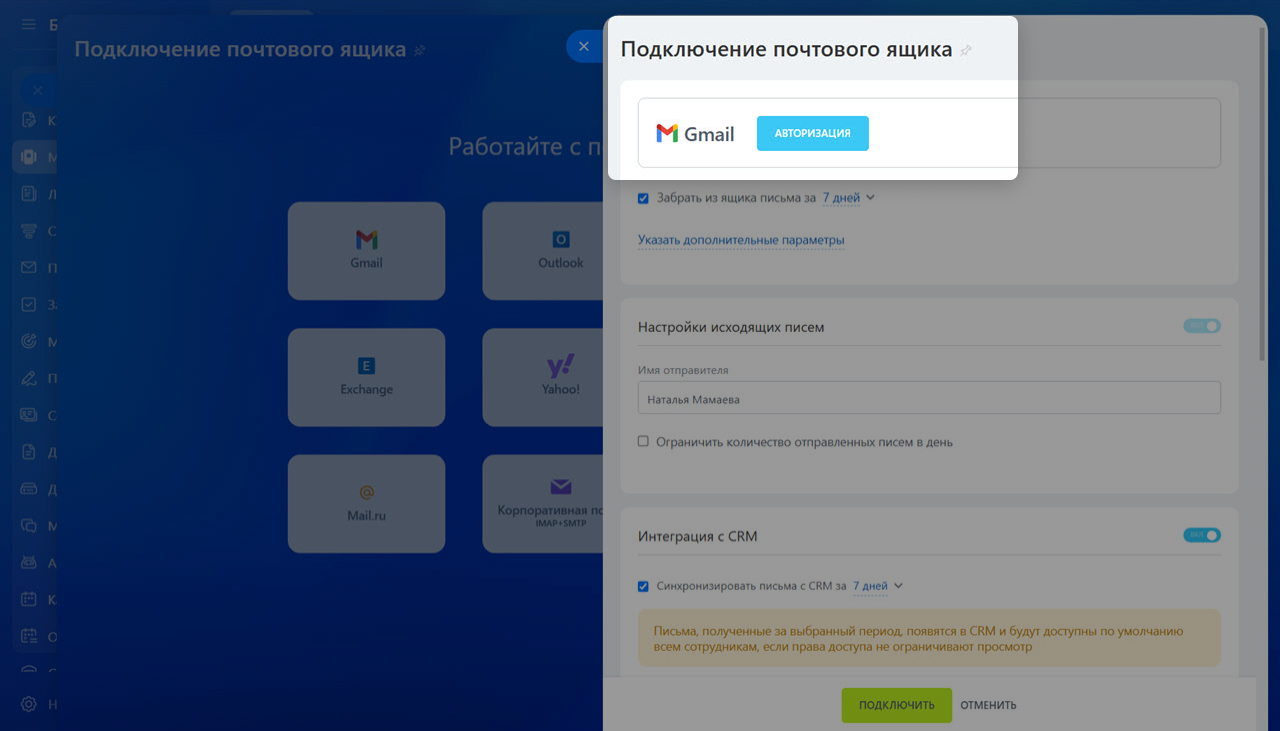The width and height of the screenshot is (1280, 731).
Task: Click the ОТМЕНИТЬ button
Action: click(988, 705)
